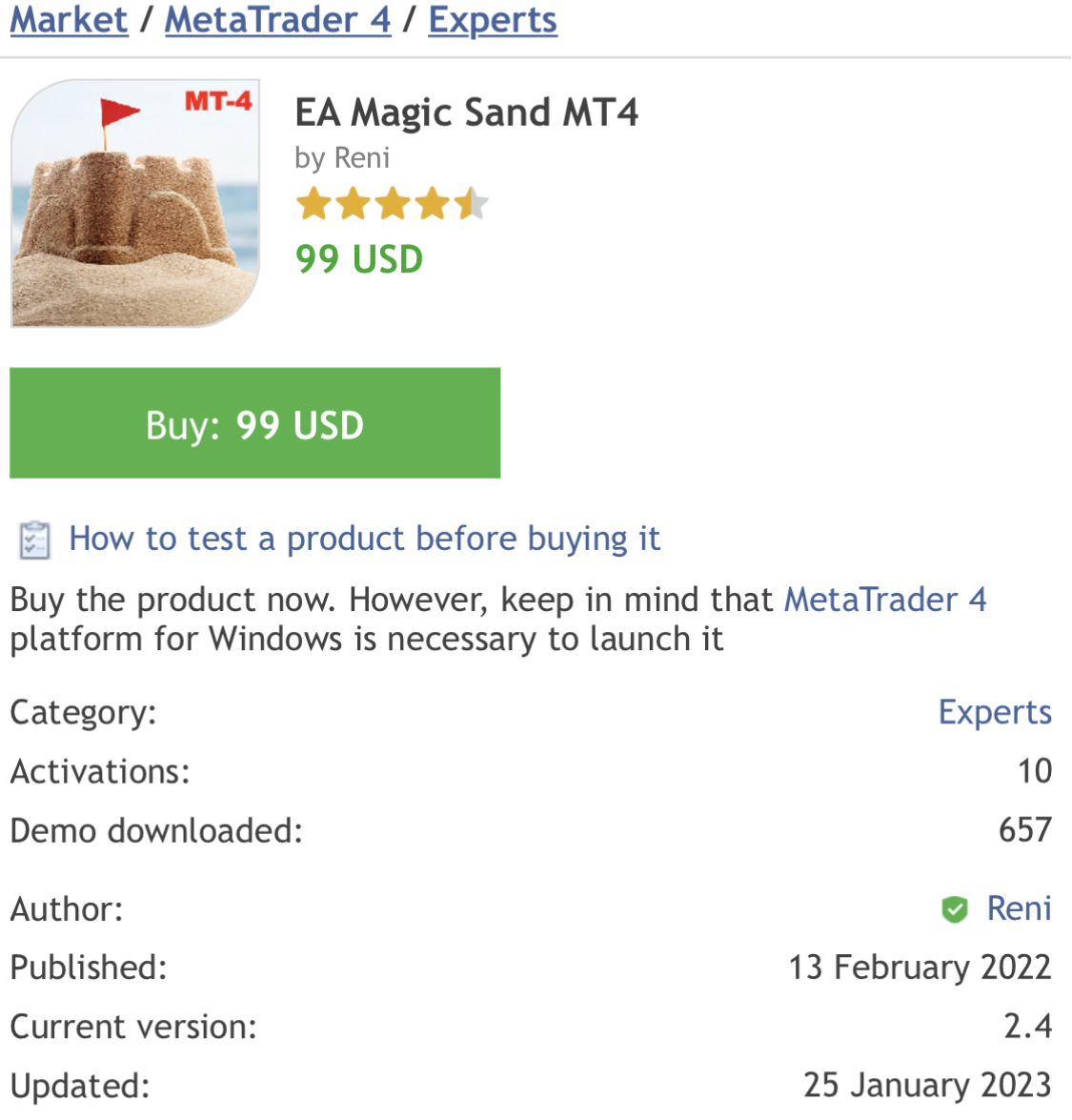Open "How to test a product before buying it"
1072x1120 pixels.
click(364, 539)
